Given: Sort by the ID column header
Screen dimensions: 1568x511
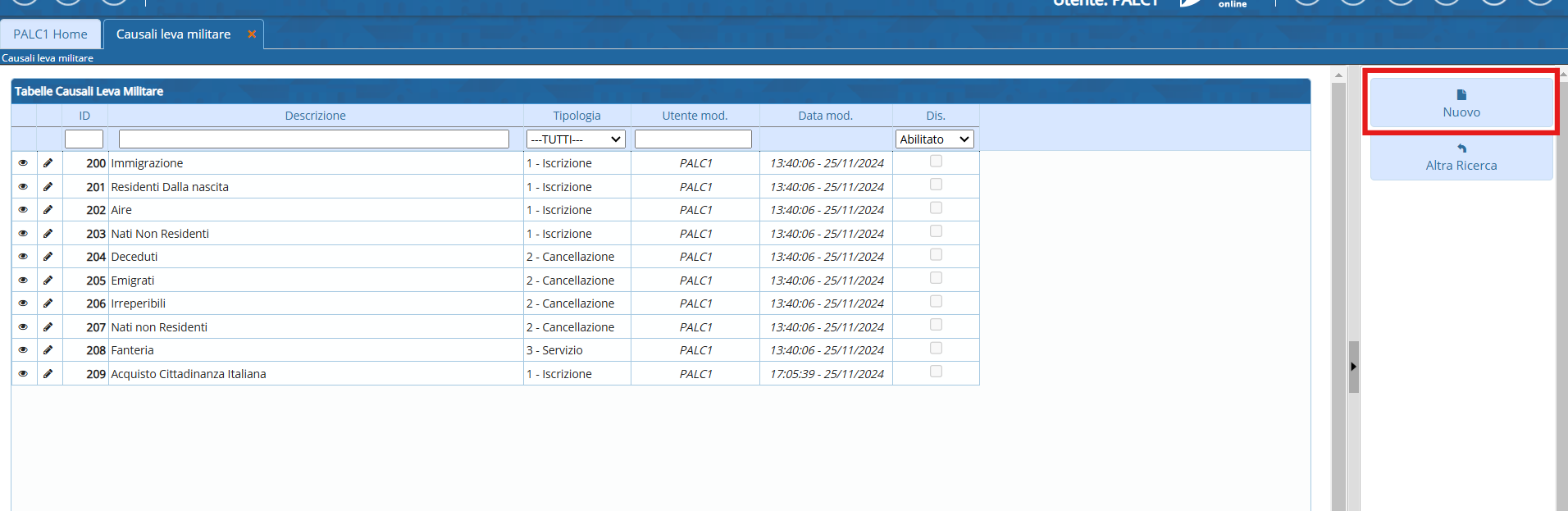Looking at the screenshot, I should click(84, 116).
